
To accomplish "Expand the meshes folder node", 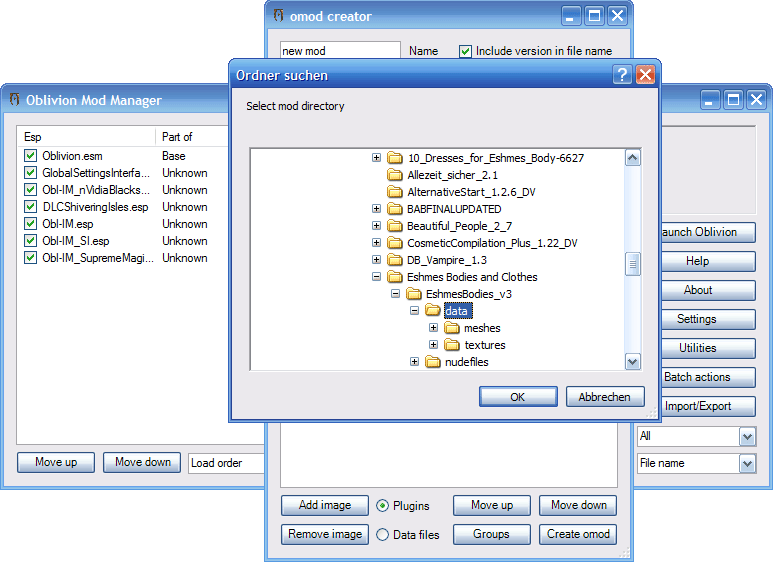I will [433, 328].
